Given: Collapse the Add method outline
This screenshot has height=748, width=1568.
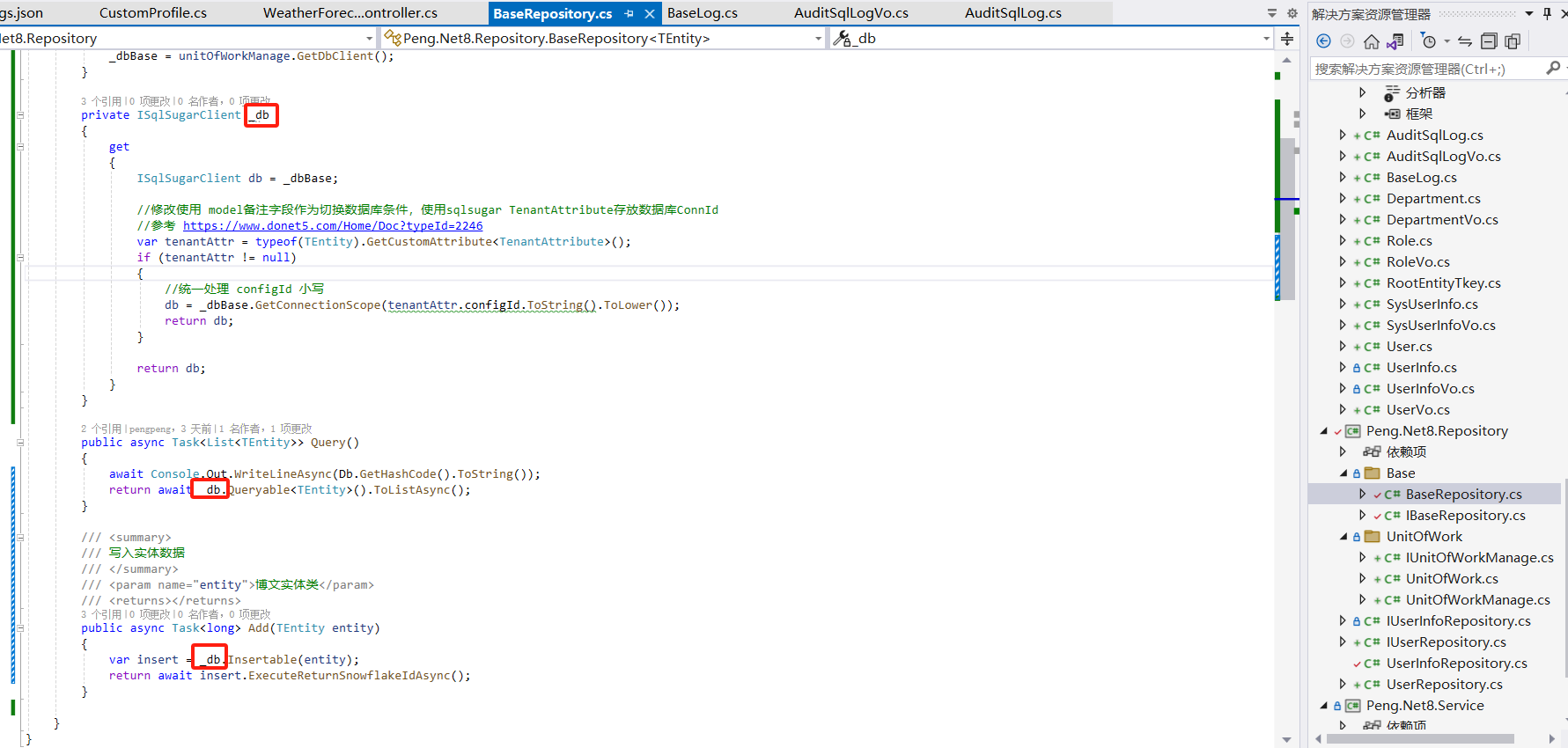Looking at the screenshot, I should (x=20, y=628).
